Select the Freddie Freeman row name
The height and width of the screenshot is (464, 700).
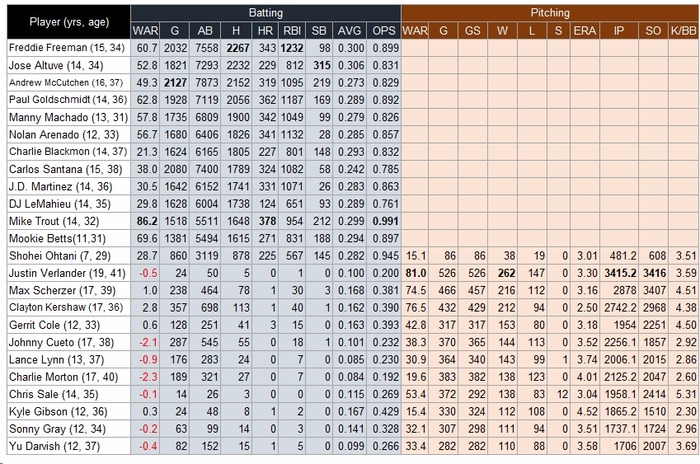coord(69,48)
